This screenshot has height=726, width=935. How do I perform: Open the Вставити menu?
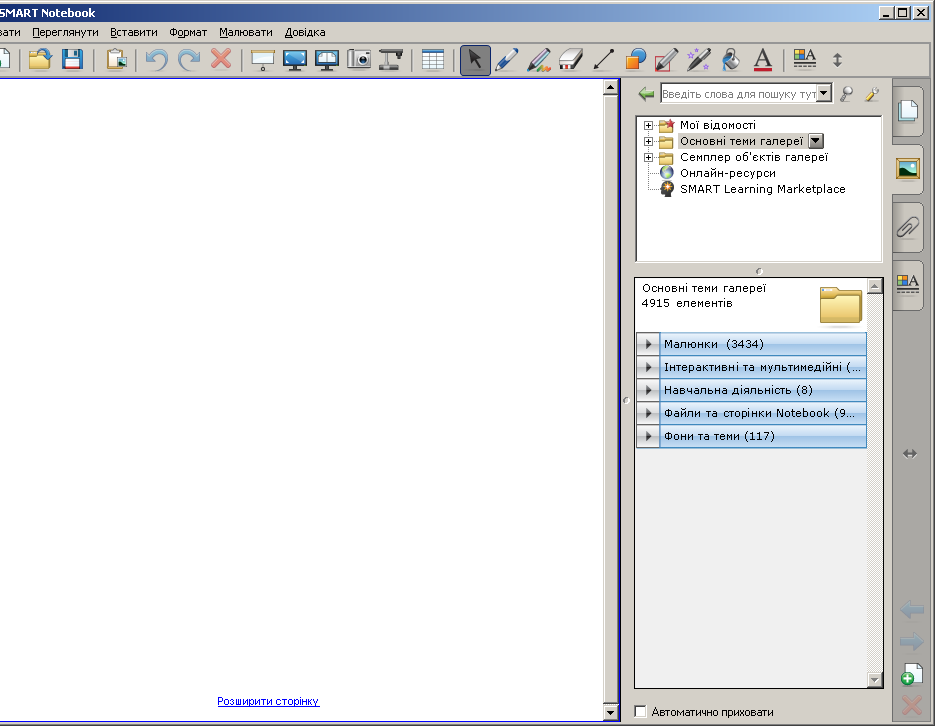[134, 32]
